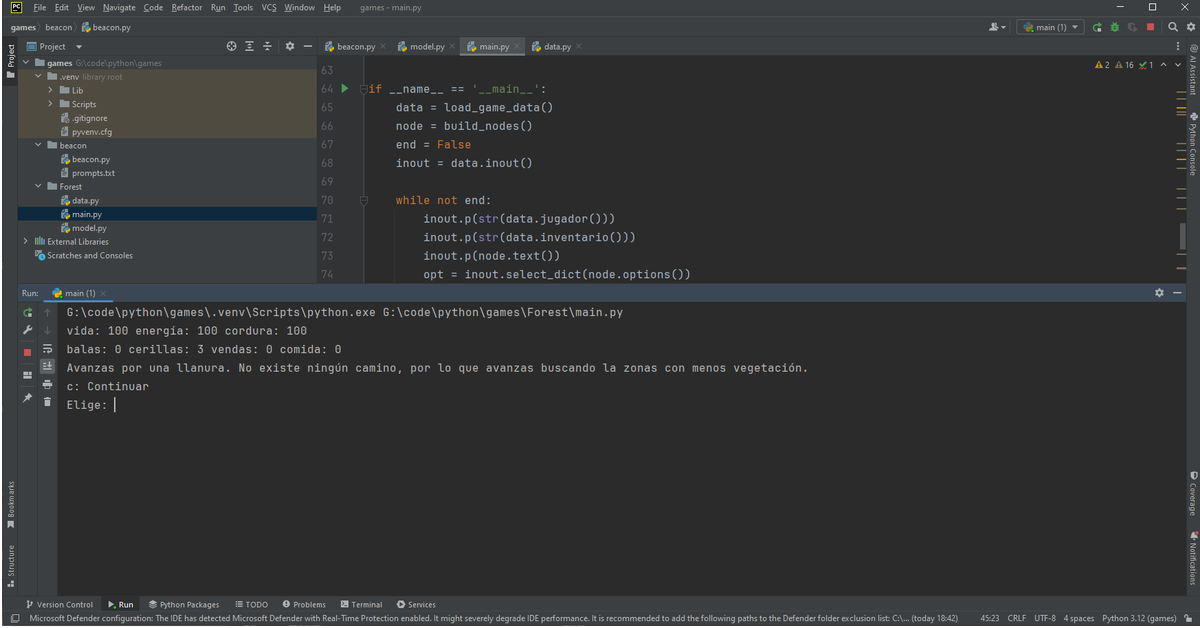Click the warnings count inspection widget
The height and width of the screenshot is (628, 1200).
[x=1125, y=65]
